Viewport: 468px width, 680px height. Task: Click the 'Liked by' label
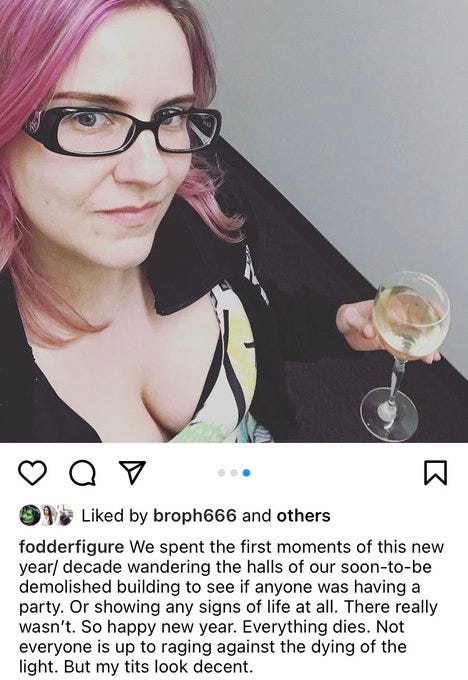pyautogui.click(x=115, y=516)
